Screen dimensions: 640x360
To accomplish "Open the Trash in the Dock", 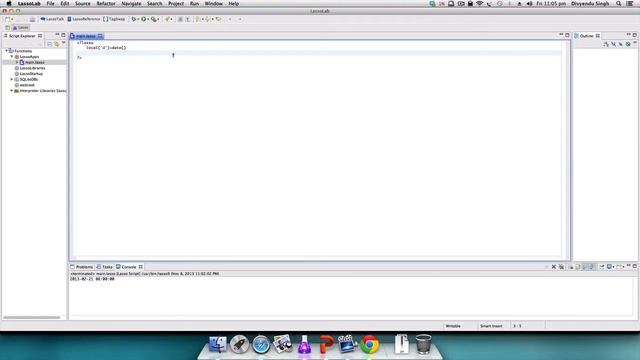I will point(423,344).
